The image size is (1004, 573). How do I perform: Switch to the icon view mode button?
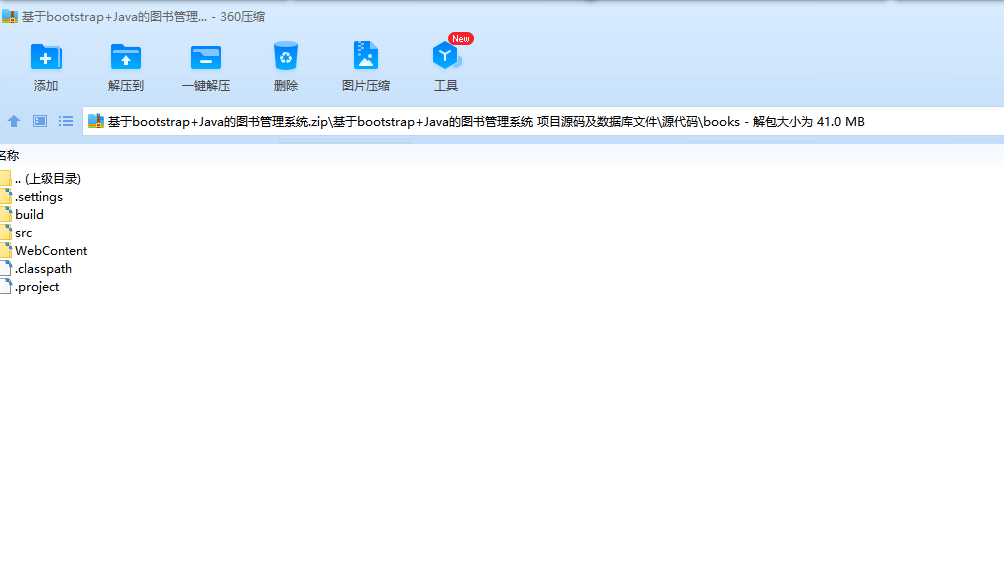40,121
